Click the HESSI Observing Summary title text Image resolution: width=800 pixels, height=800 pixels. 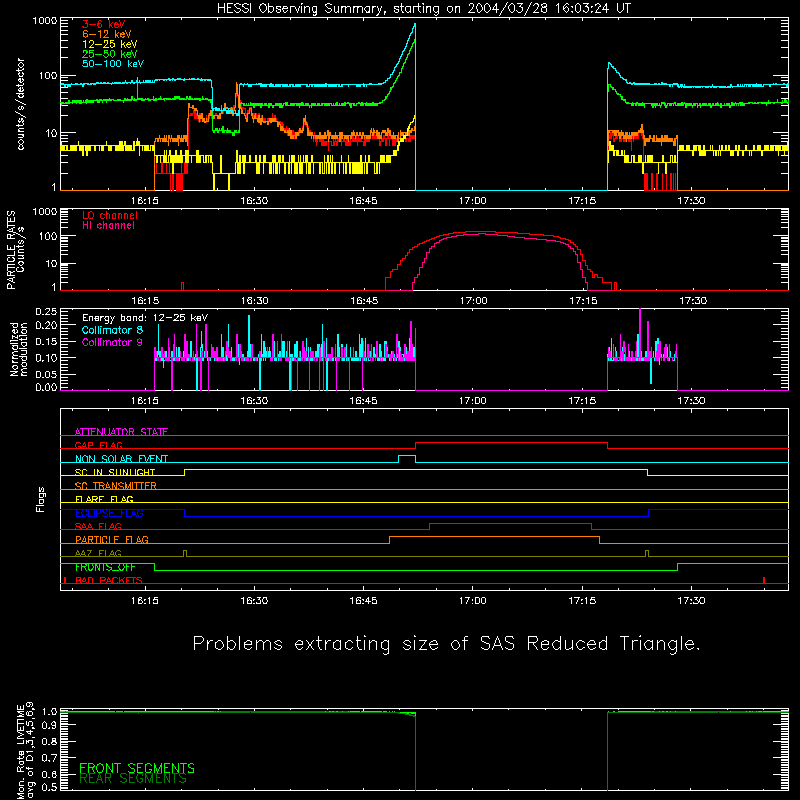pos(424,9)
